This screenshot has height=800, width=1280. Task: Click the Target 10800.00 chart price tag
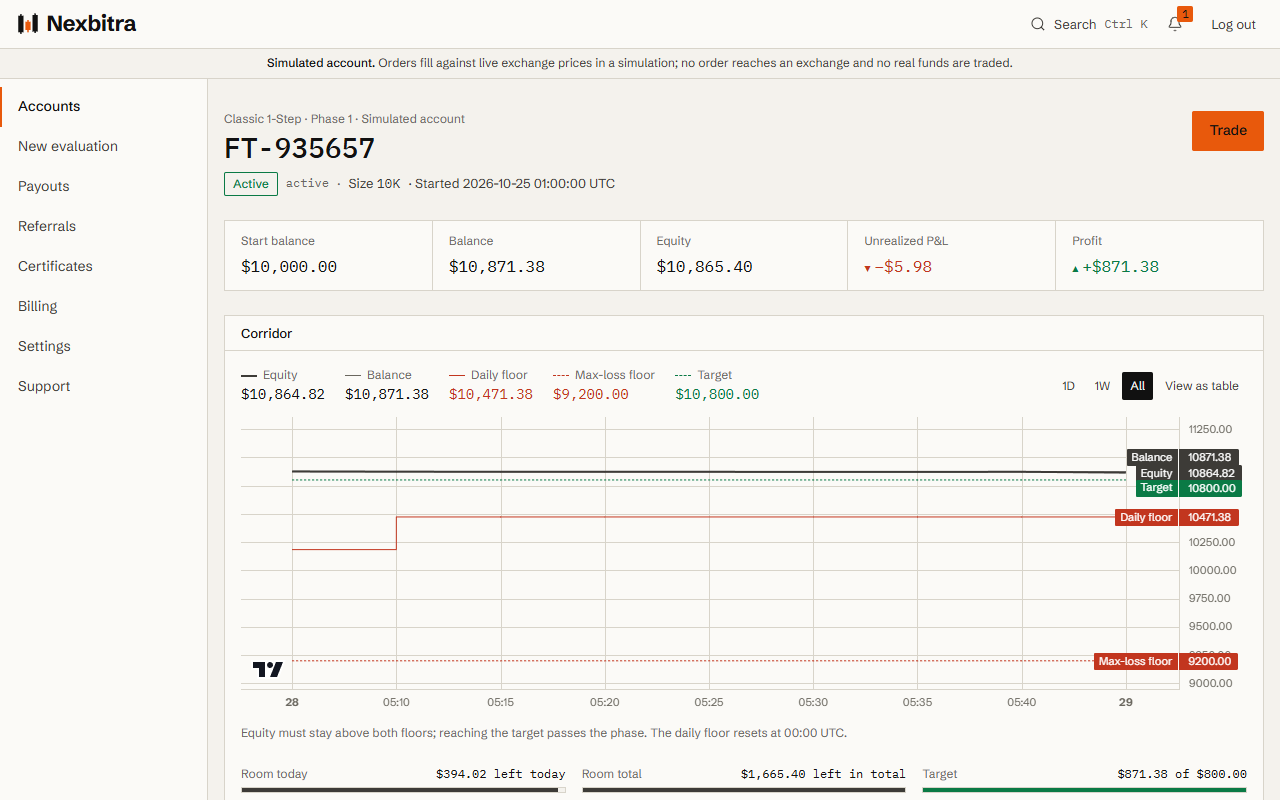[1187, 488]
